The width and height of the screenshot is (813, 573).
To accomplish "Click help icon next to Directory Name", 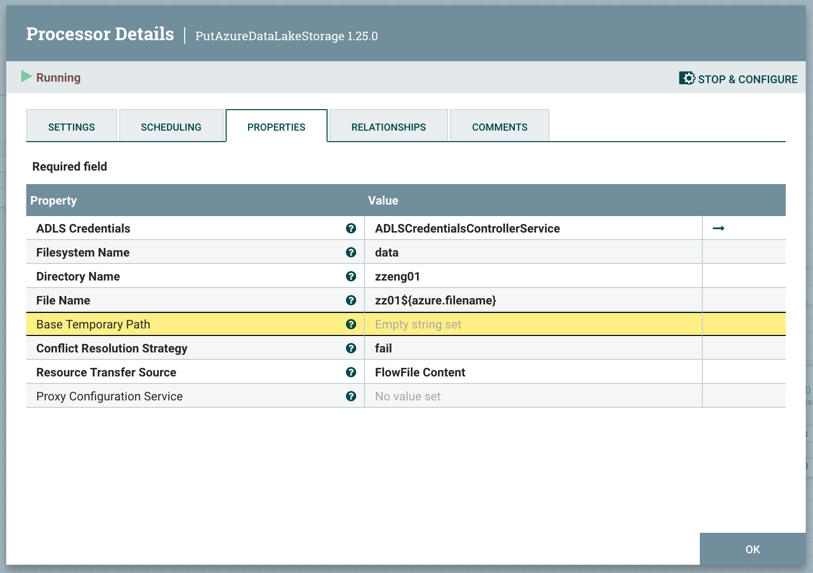I will [x=351, y=277].
